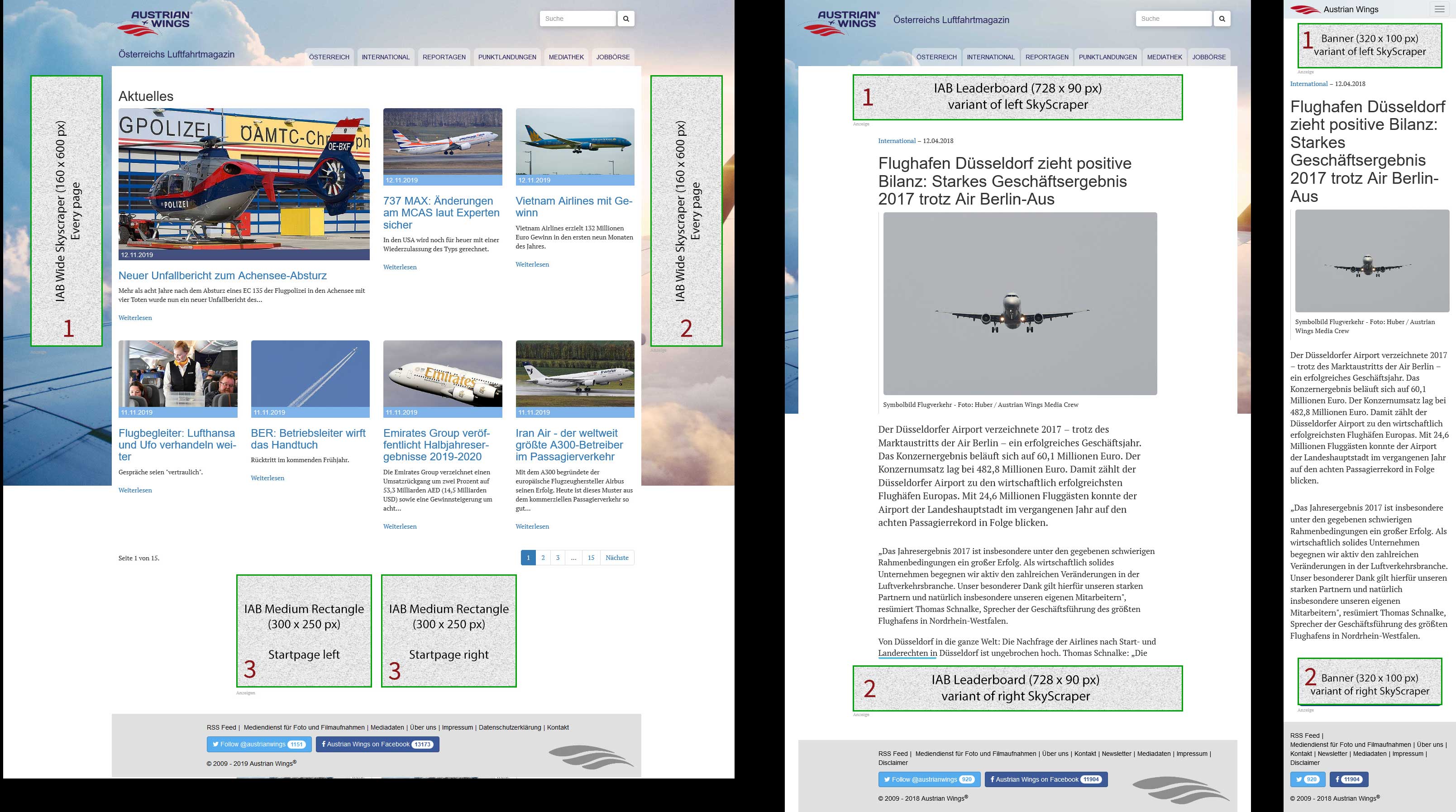Click Follow @austrianwings 920 button in tablet footer
This screenshot has width=1456, height=812.
929,779
